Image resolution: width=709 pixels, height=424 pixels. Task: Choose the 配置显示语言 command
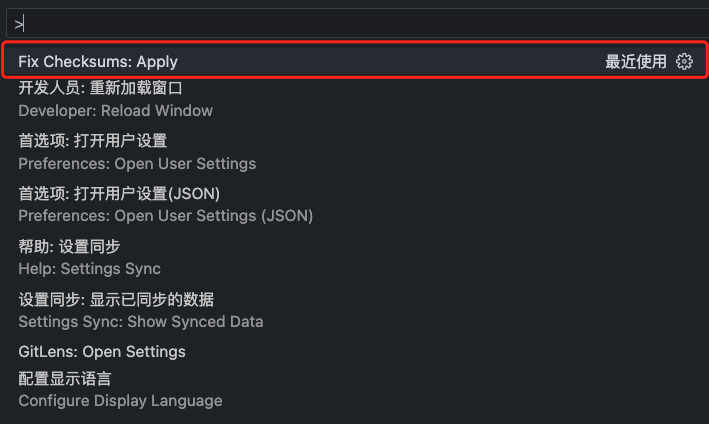pyautogui.click(x=65, y=379)
